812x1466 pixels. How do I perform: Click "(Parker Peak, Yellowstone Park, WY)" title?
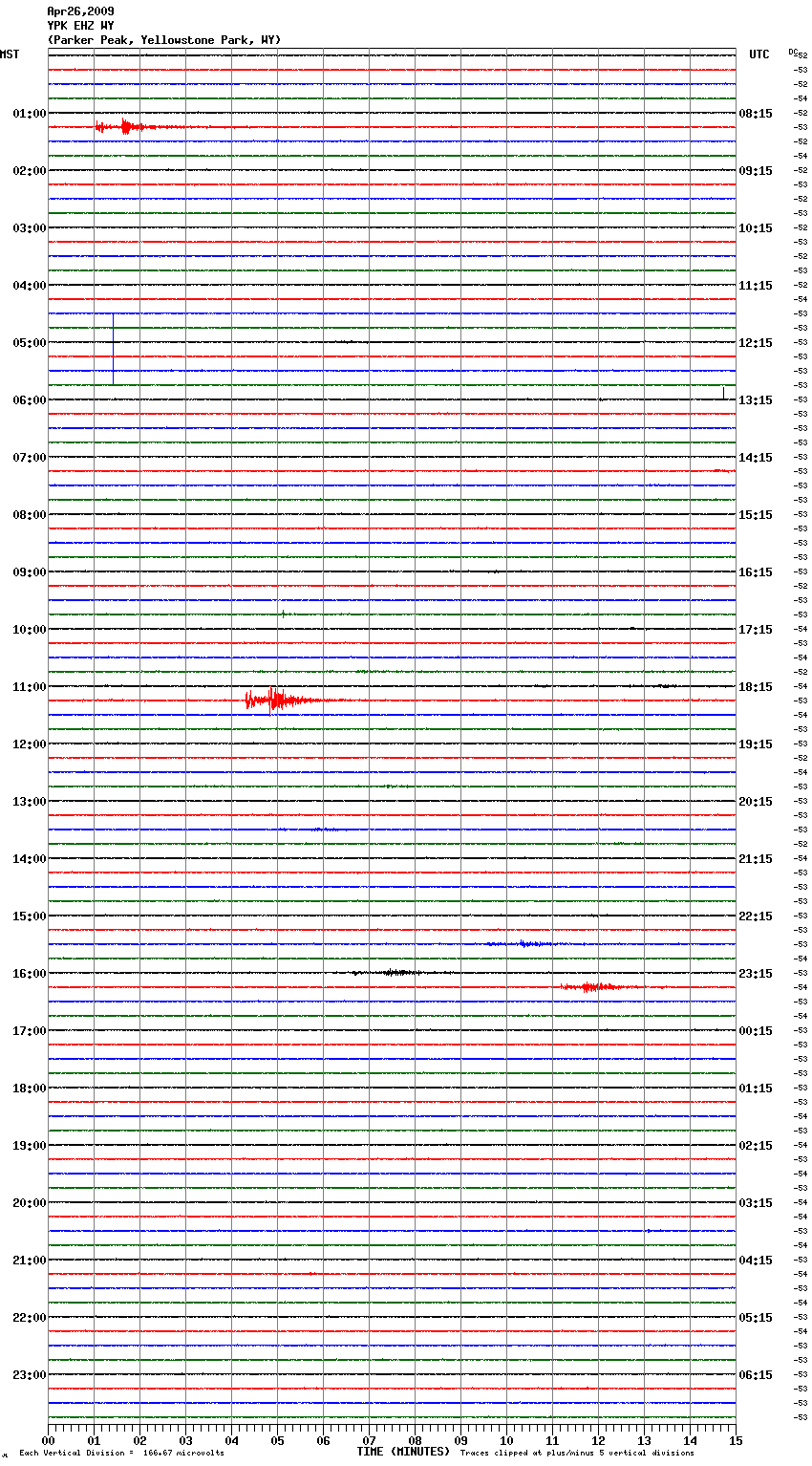point(164,40)
